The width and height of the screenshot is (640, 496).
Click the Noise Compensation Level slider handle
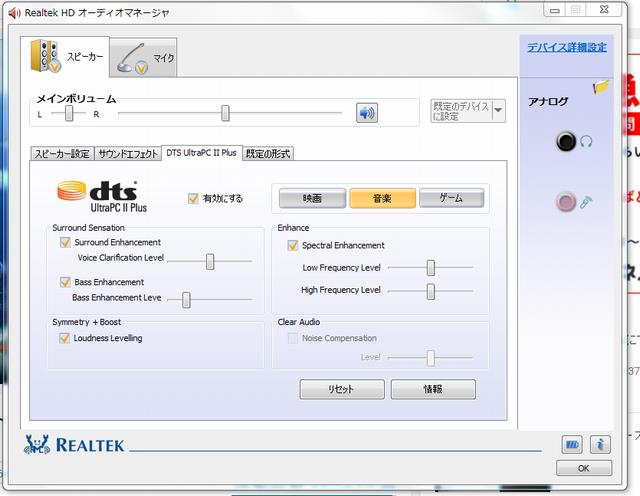click(x=431, y=358)
